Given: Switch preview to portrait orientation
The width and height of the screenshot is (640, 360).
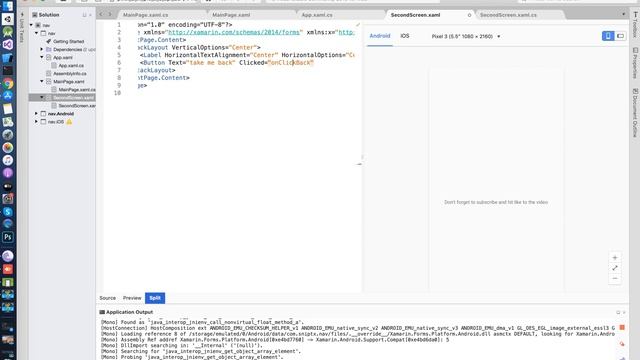Looking at the screenshot, I should pyautogui.click(x=608, y=36).
